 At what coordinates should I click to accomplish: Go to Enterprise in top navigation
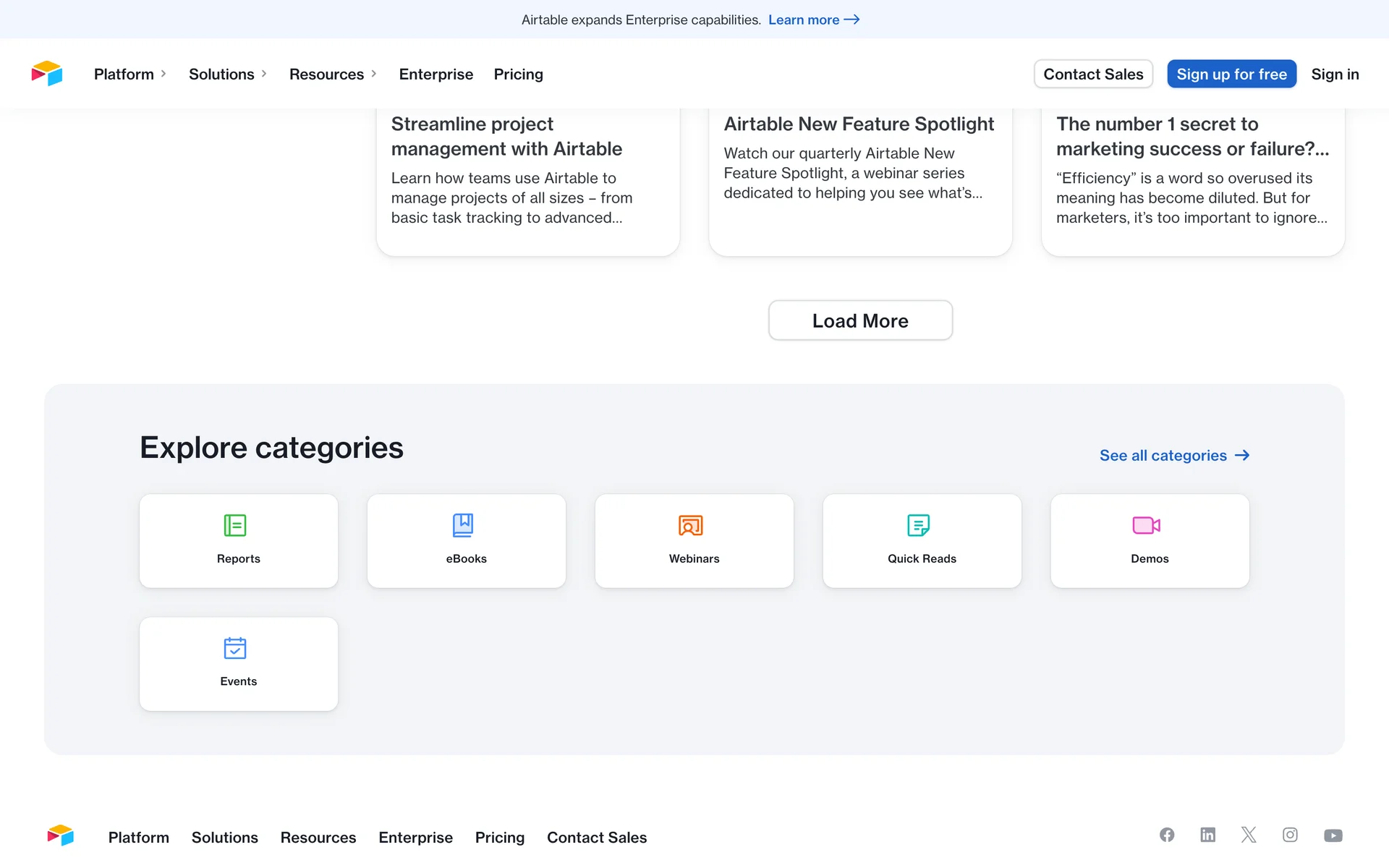pos(436,74)
